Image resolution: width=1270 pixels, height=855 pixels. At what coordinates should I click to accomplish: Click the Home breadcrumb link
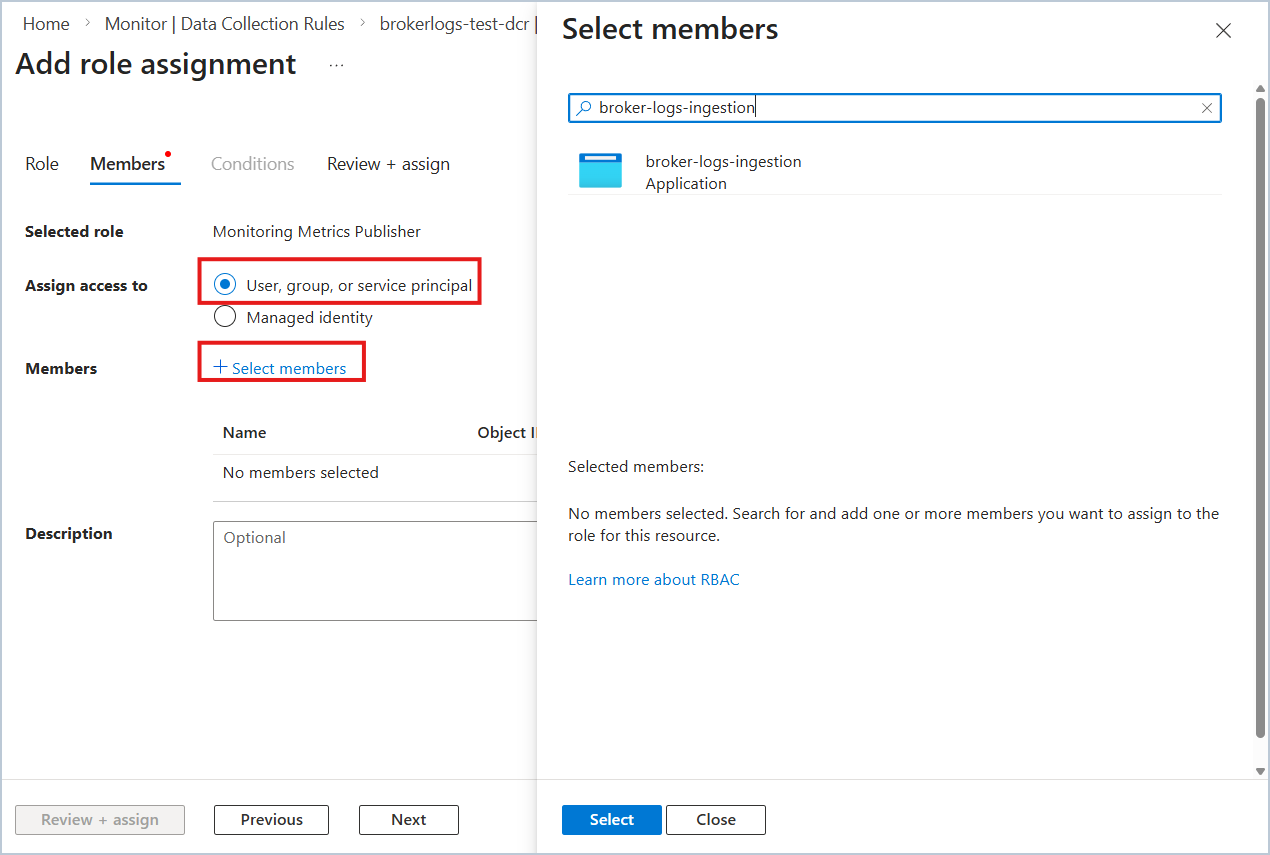46,24
